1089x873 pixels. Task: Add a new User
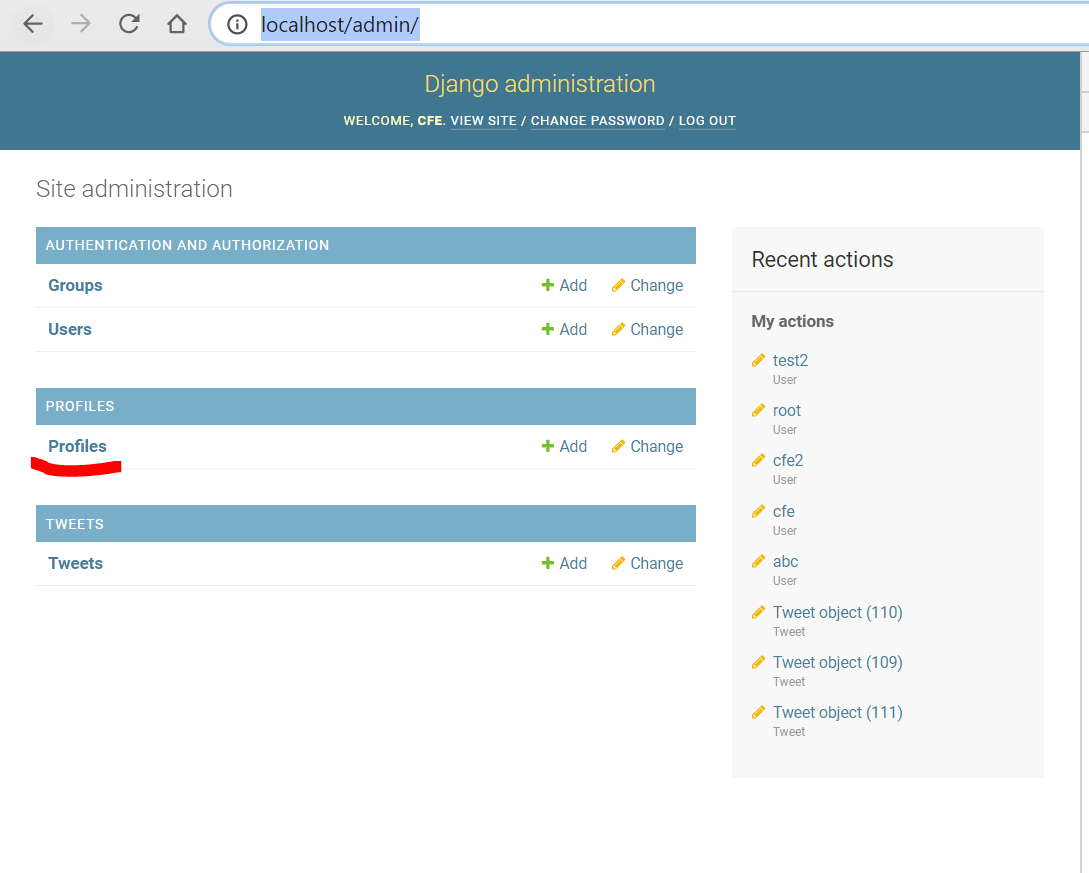tap(564, 329)
